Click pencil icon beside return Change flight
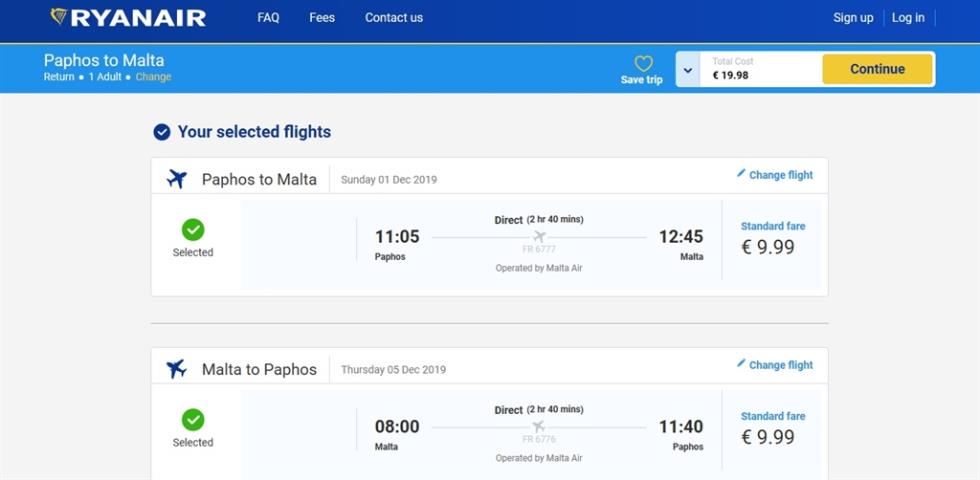This screenshot has width=980, height=480. (741, 363)
